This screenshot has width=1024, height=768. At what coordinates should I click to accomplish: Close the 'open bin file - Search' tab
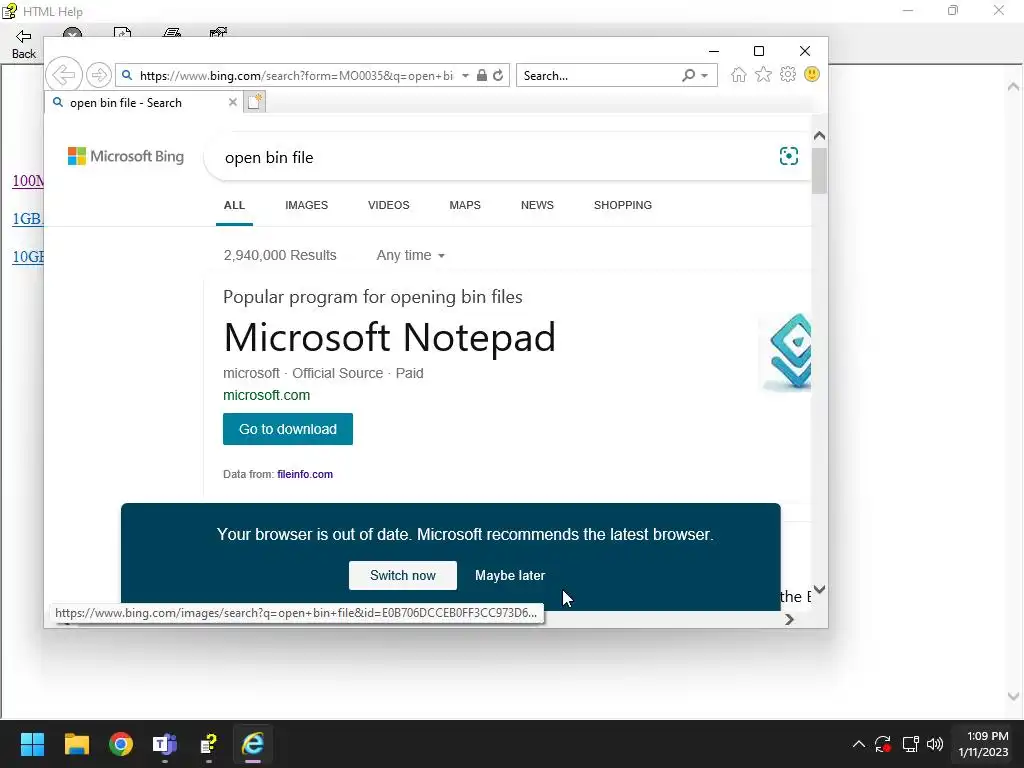click(x=232, y=103)
